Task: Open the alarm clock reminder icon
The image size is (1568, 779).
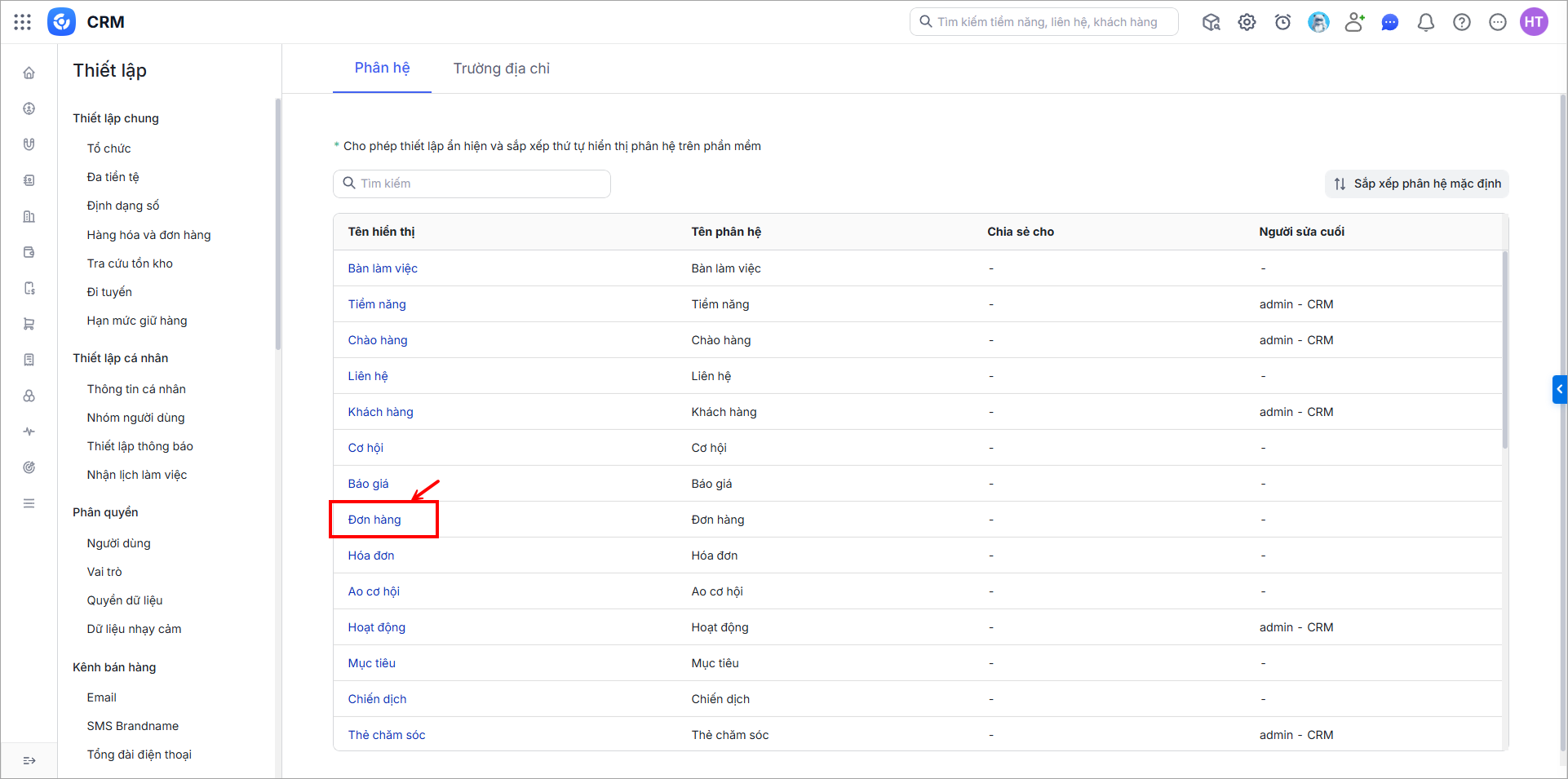Action: 1282,22
